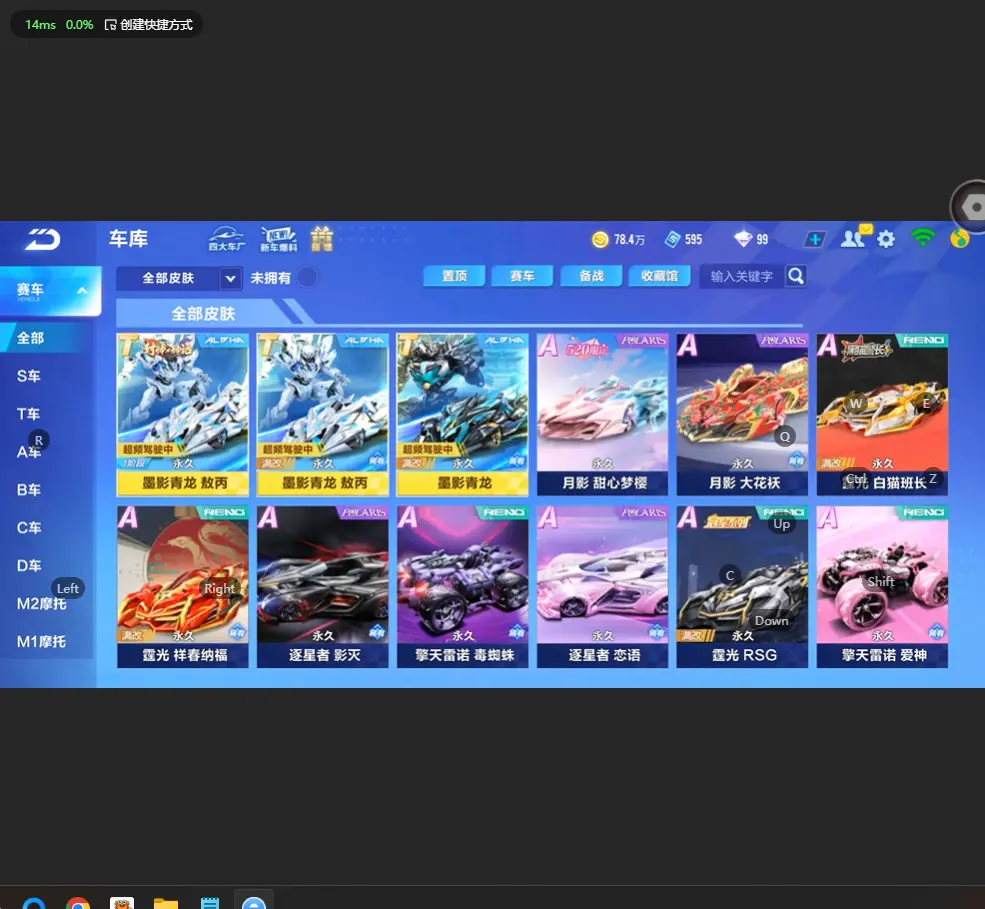
Task: Open the 新车爆料 new car news icon
Action: [x=278, y=239]
